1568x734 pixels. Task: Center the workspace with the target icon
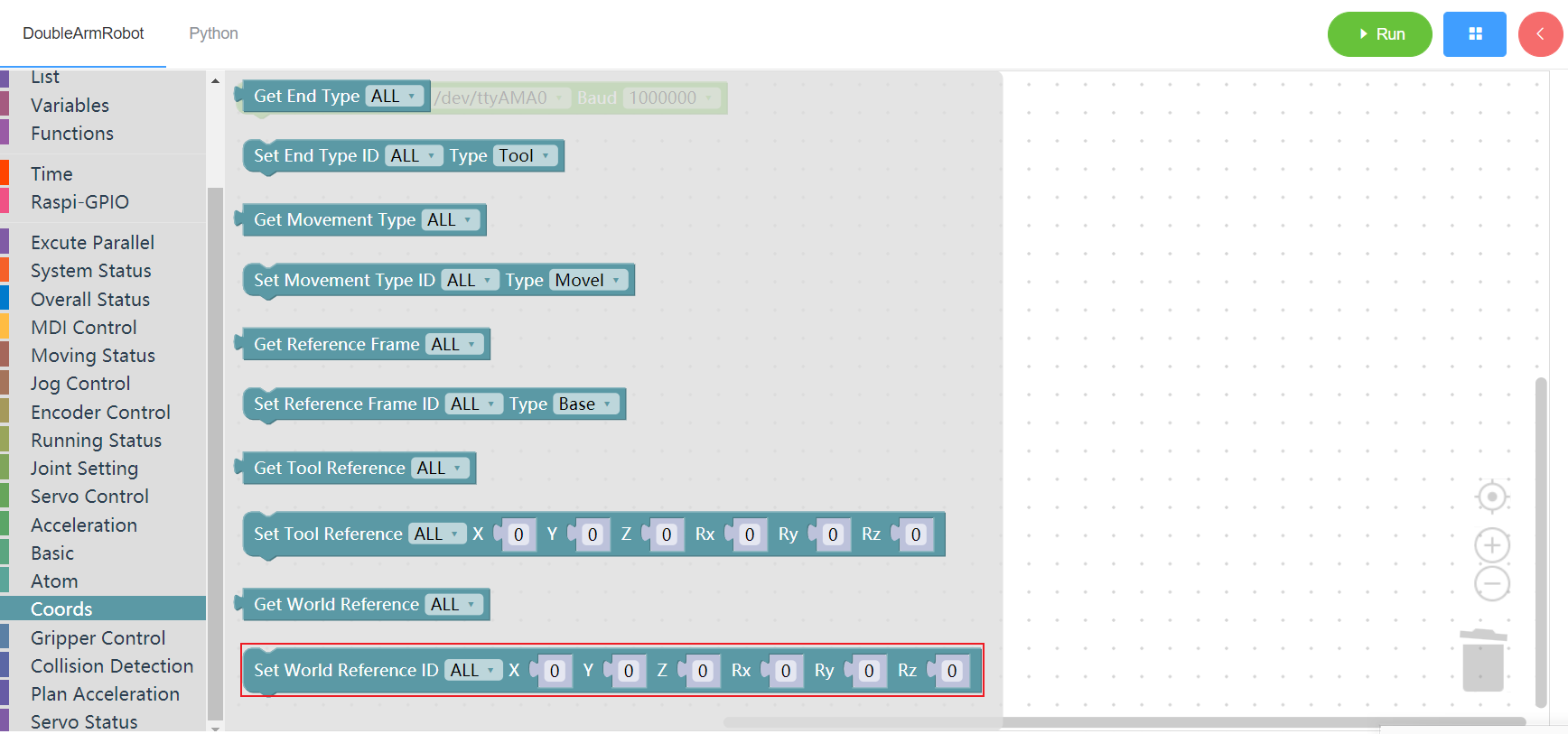tap(1492, 497)
